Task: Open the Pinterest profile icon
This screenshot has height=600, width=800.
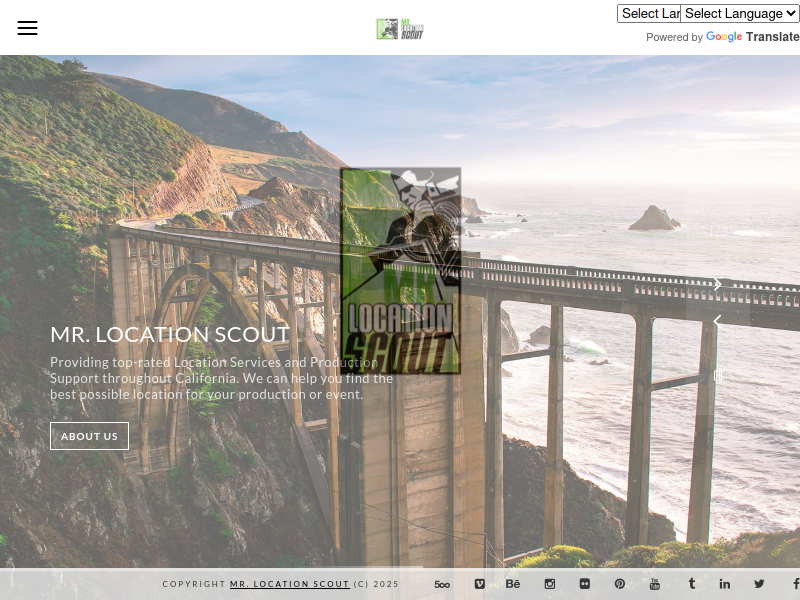Action: tap(620, 584)
